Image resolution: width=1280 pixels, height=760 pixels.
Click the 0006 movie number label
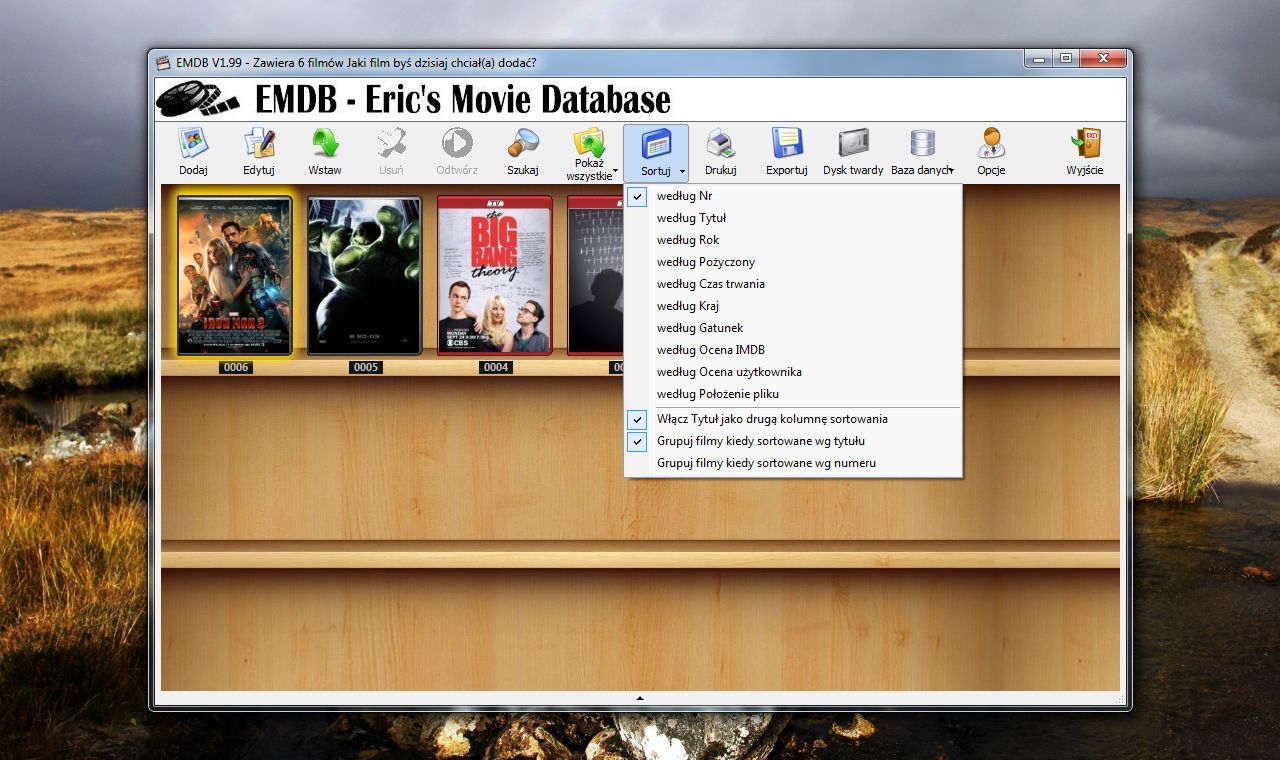pyautogui.click(x=236, y=368)
